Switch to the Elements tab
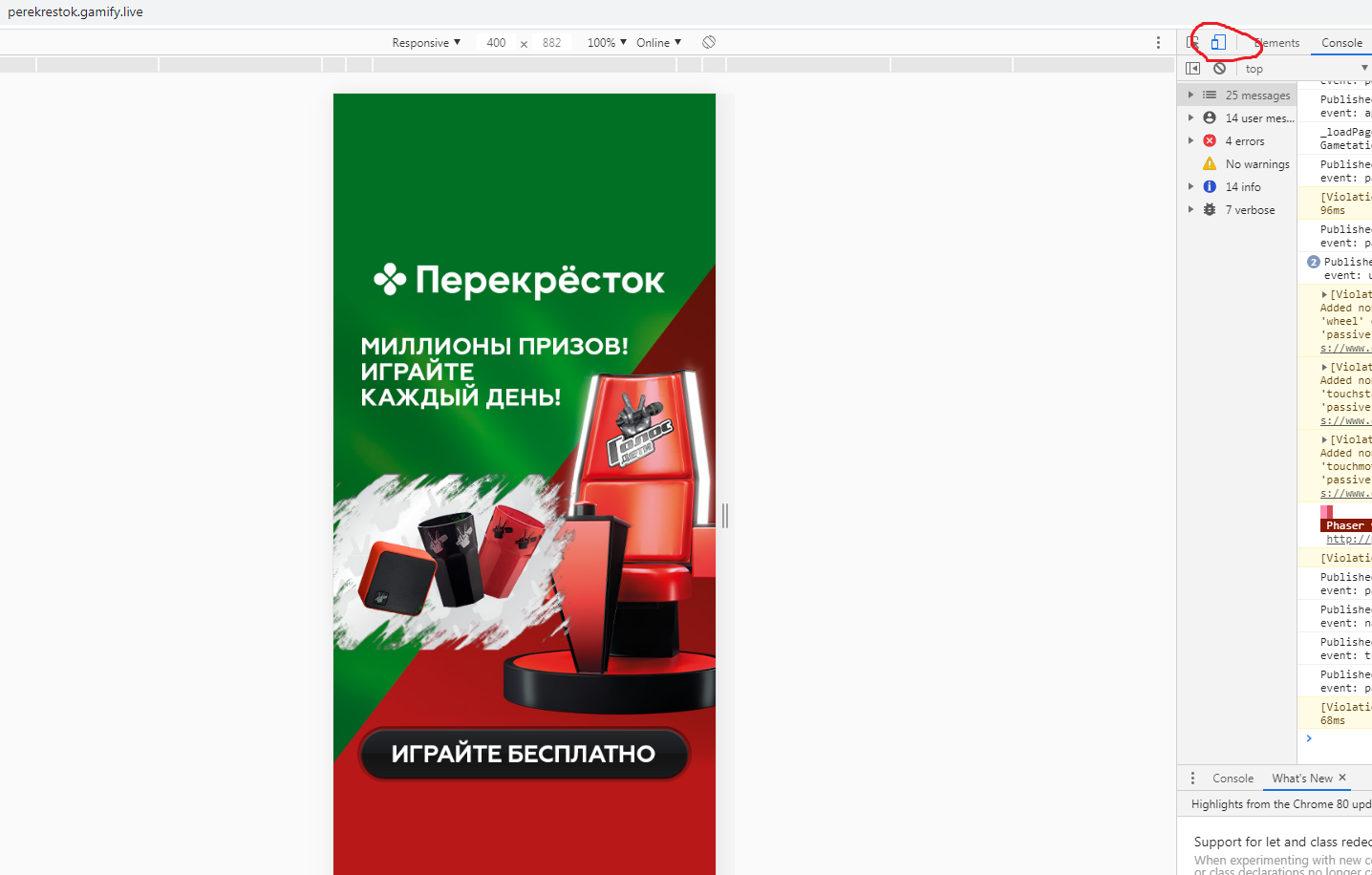Screen dimensions: 1372x875 tap(1276, 42)
